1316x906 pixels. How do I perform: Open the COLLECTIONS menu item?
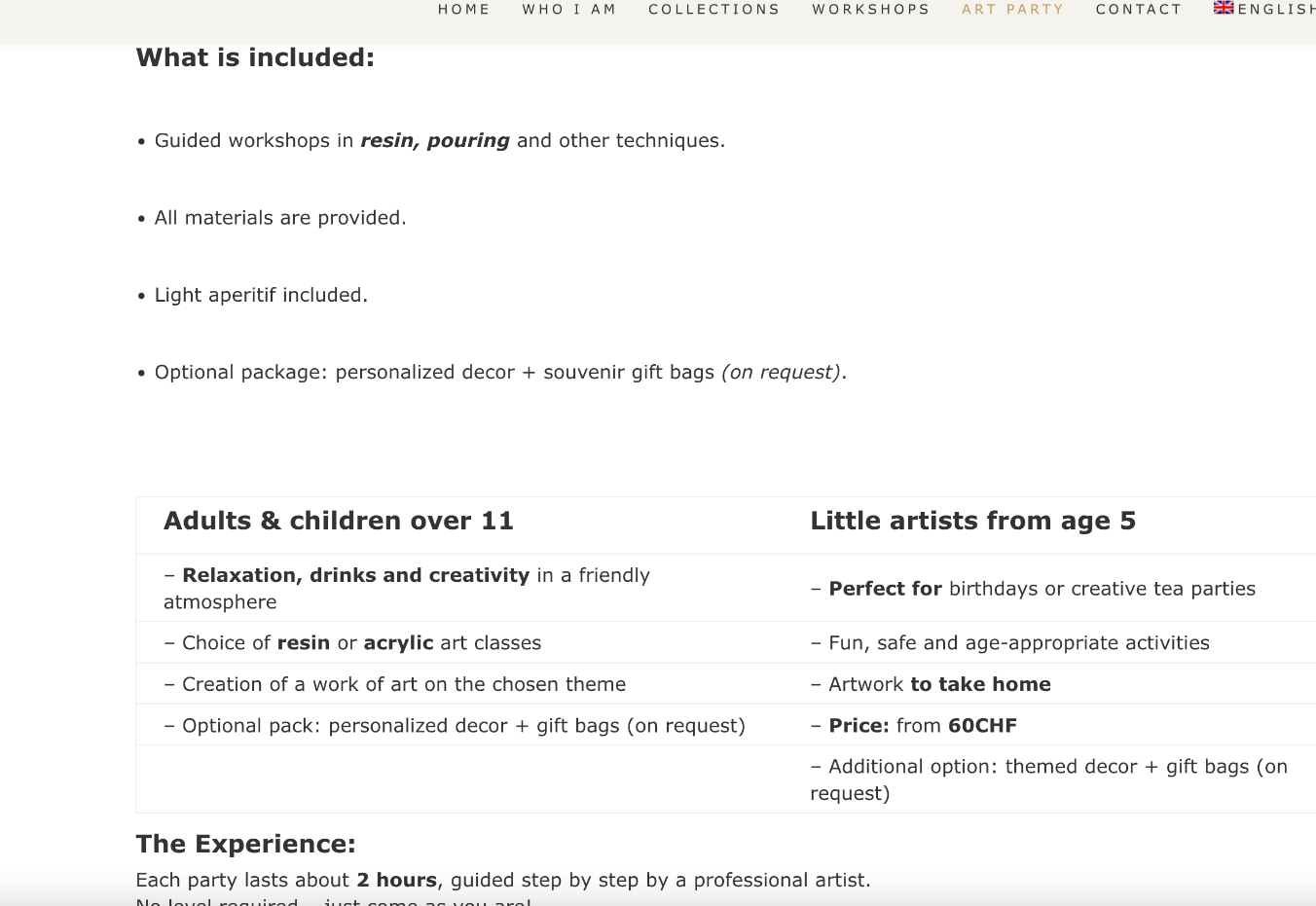tap(714, 10)
